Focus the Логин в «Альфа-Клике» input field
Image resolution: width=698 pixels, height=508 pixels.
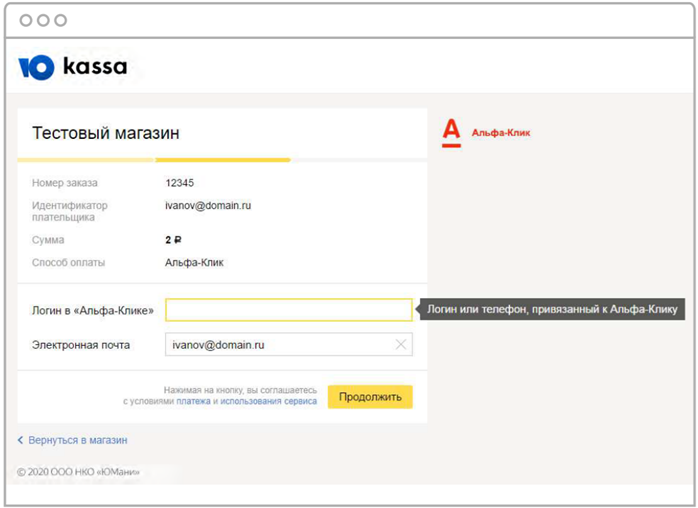[288, 310]
